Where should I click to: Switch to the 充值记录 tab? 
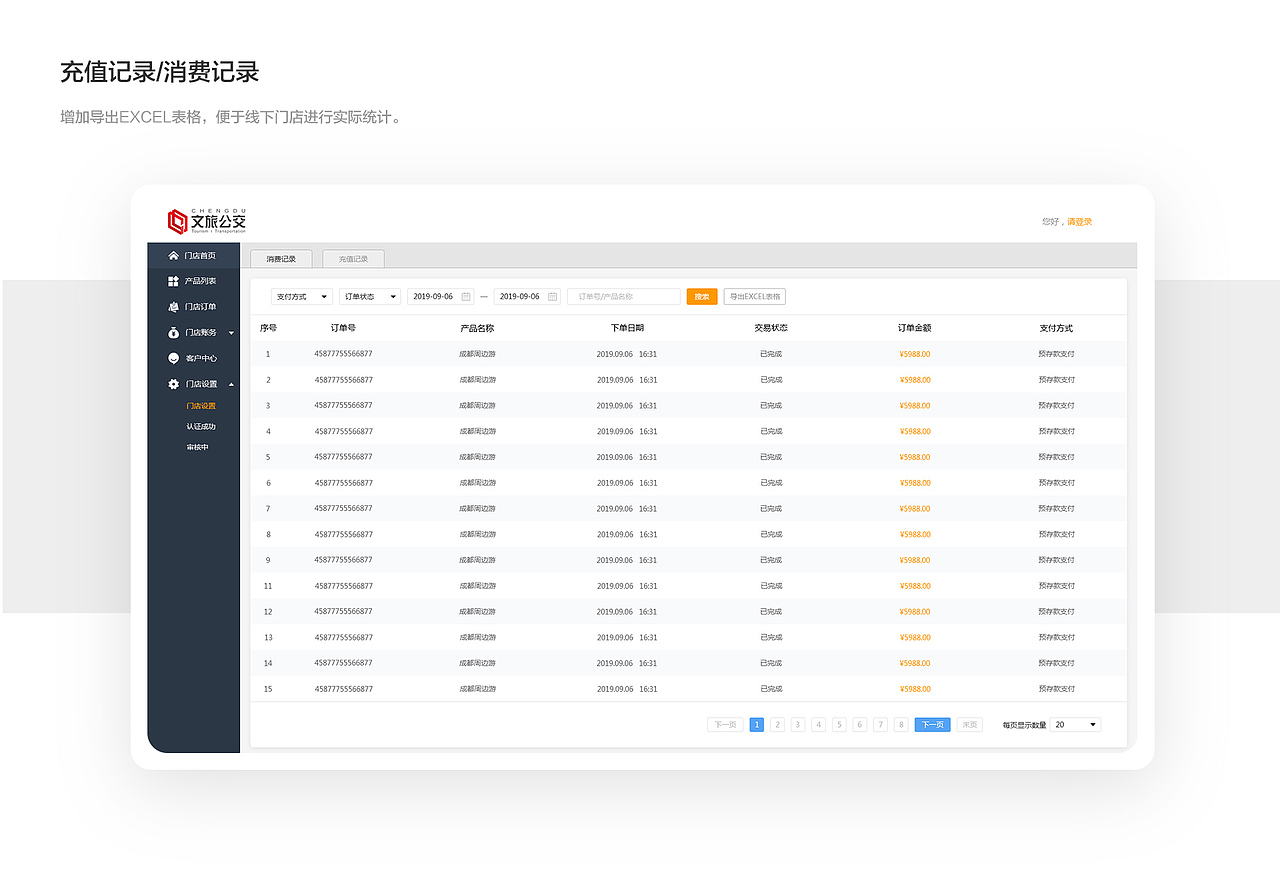click(x=353, y=259)
